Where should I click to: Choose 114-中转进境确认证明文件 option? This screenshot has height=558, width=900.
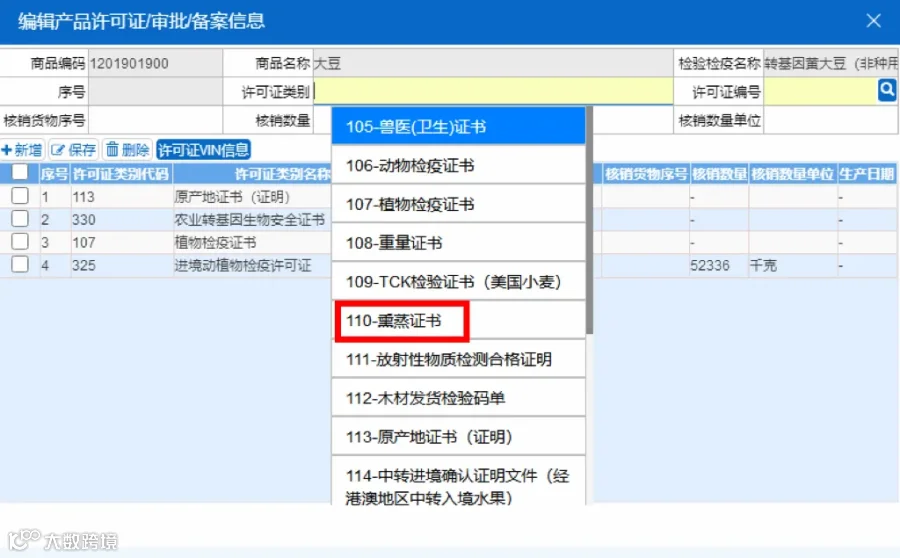(x=459, y=481)
